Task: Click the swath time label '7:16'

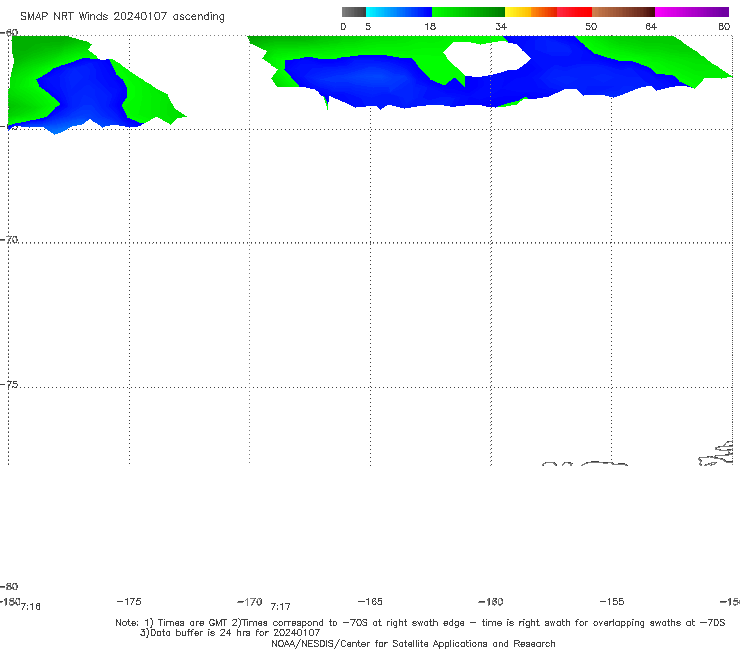Action: point(31,606)
